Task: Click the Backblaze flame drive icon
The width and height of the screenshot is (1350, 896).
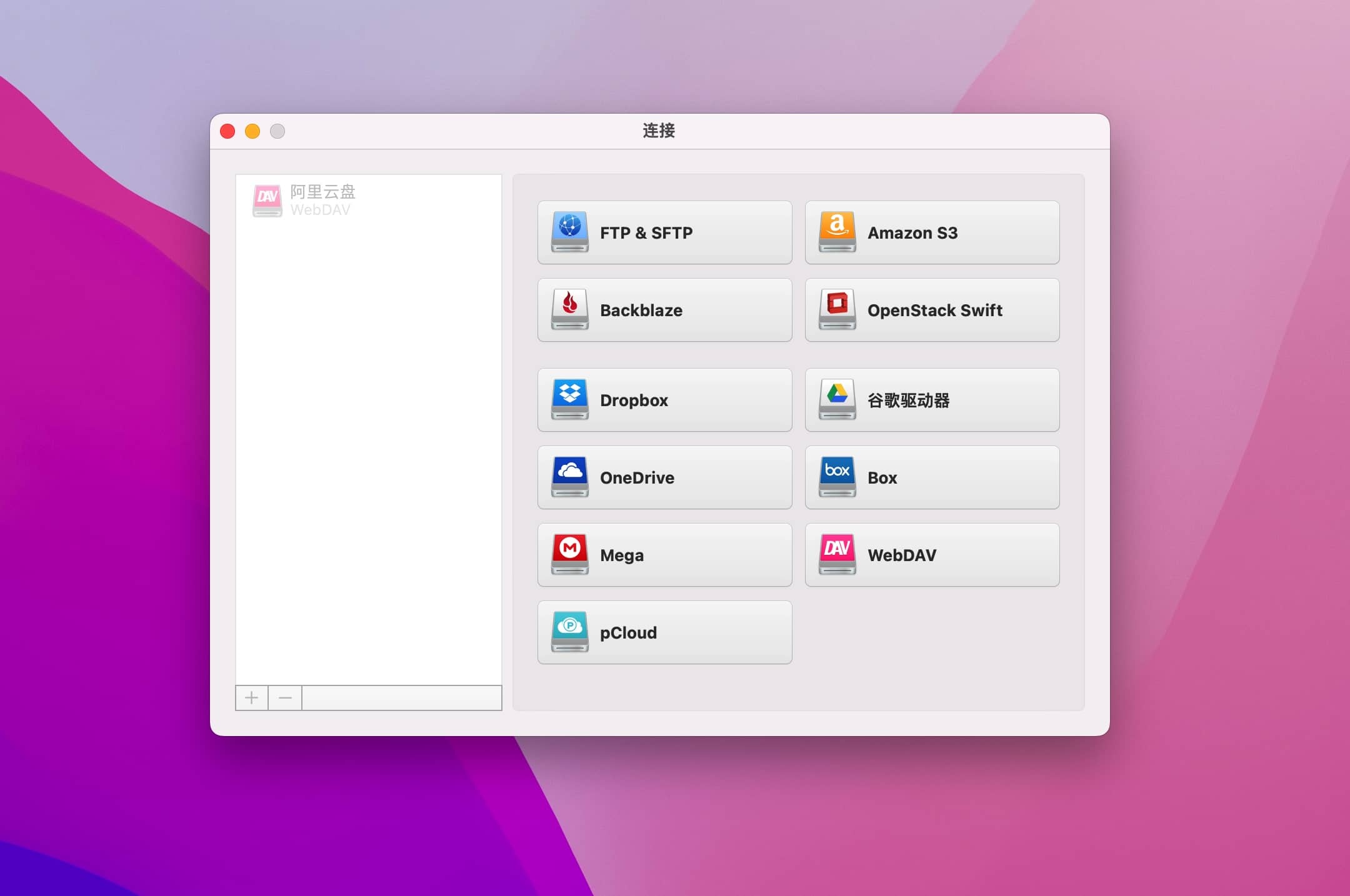Action: (569, 309)
